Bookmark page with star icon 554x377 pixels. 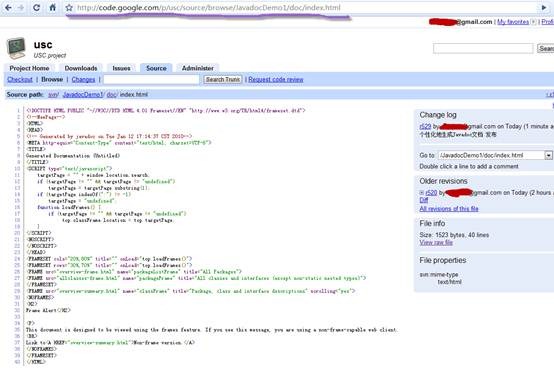69,7
